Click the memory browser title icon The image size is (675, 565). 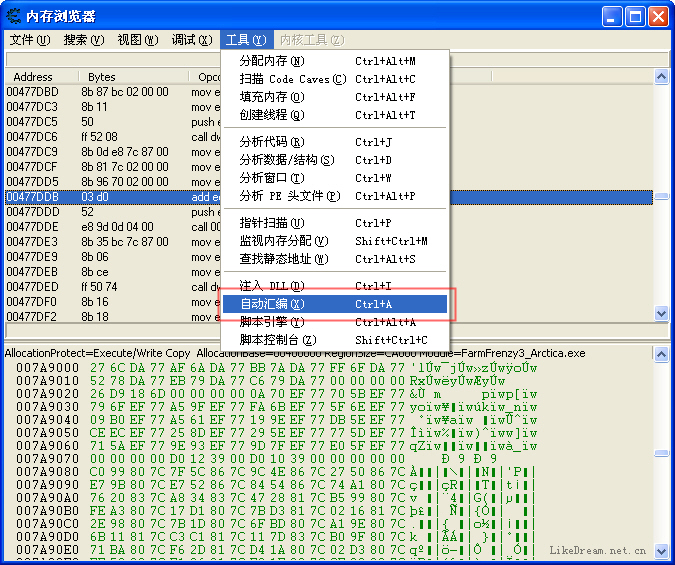tap(14, 16)
